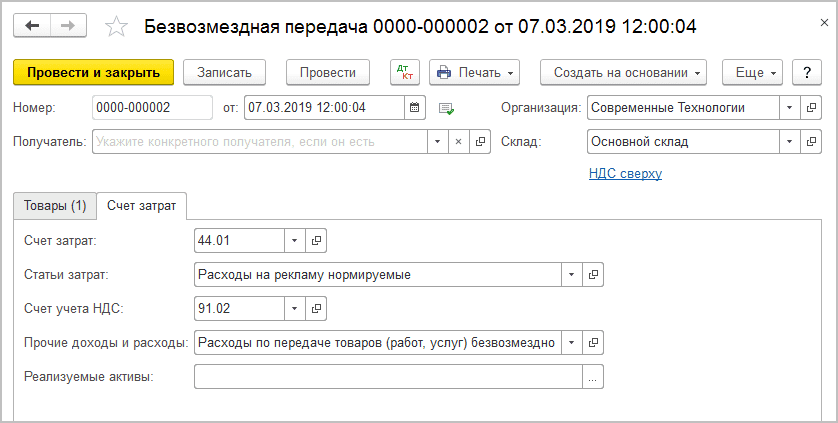
Task: Add document to favorites with star
Action: [116, 26]
